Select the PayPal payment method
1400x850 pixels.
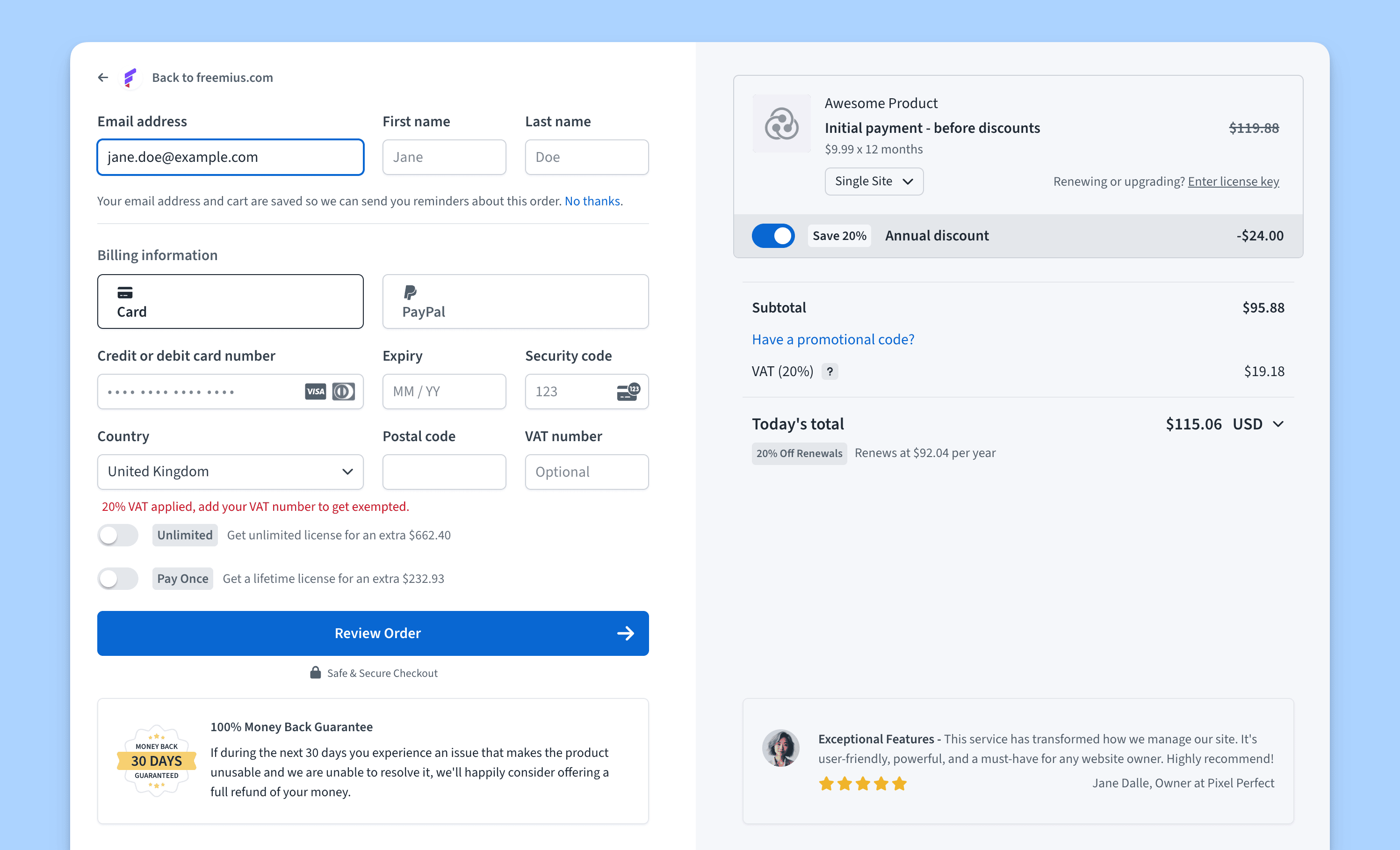click(515, 301)
